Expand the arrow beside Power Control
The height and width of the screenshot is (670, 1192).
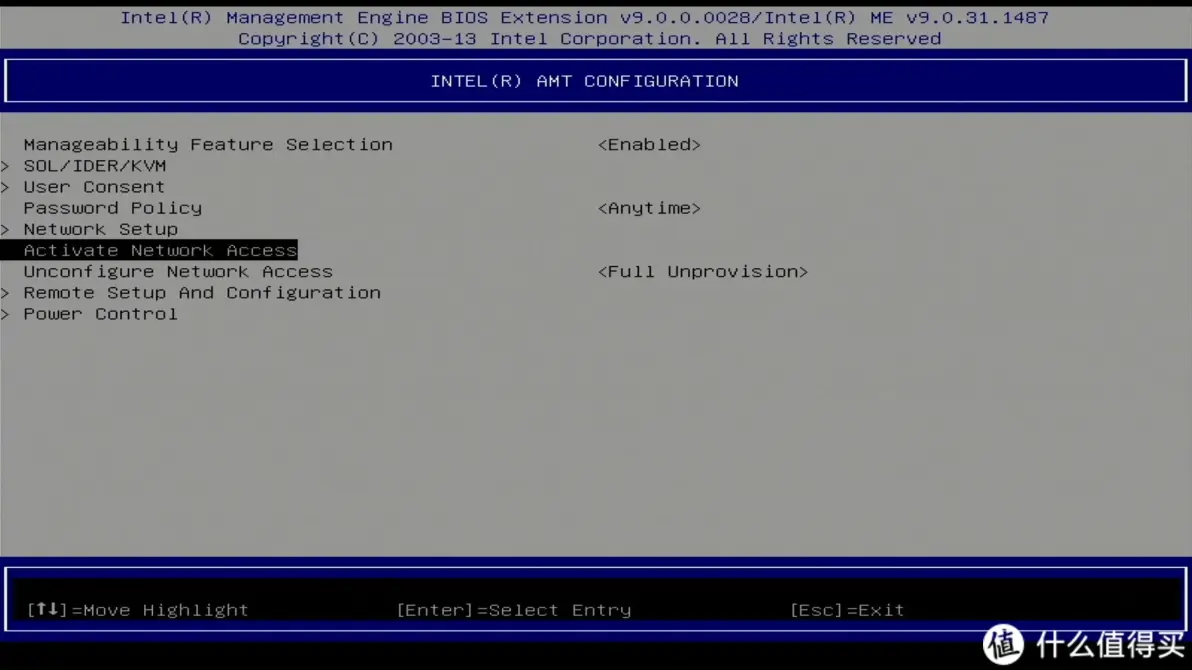tap(6, 314)
